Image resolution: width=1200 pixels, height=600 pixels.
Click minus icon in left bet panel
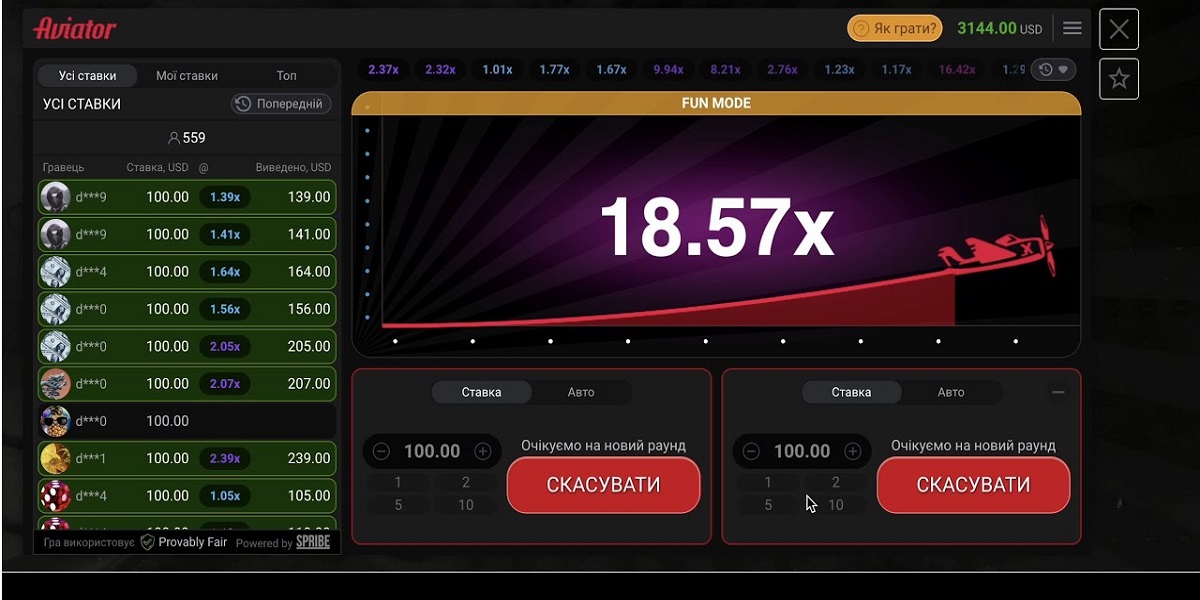381,451
